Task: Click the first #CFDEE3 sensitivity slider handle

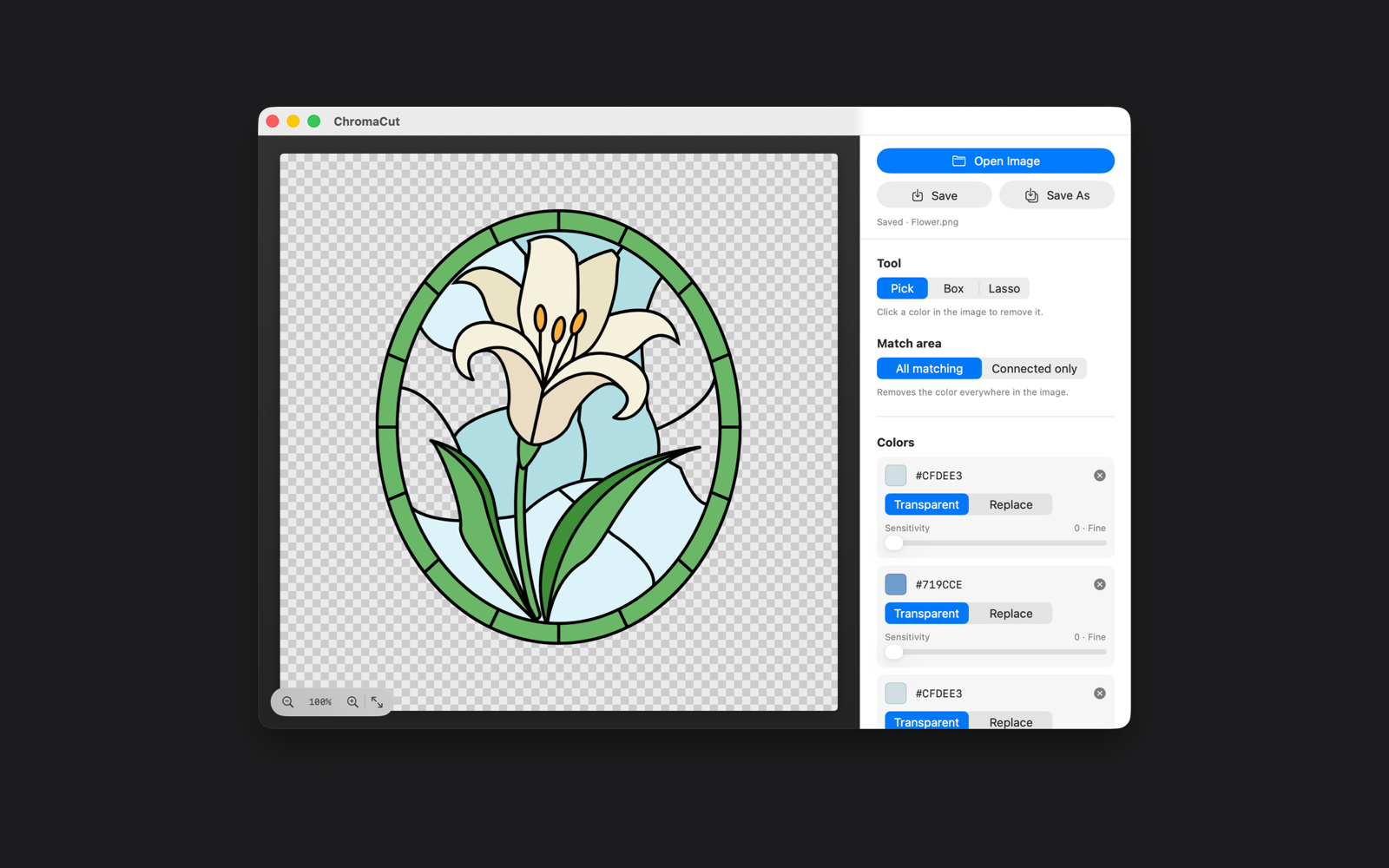Action: coord(894,543)
